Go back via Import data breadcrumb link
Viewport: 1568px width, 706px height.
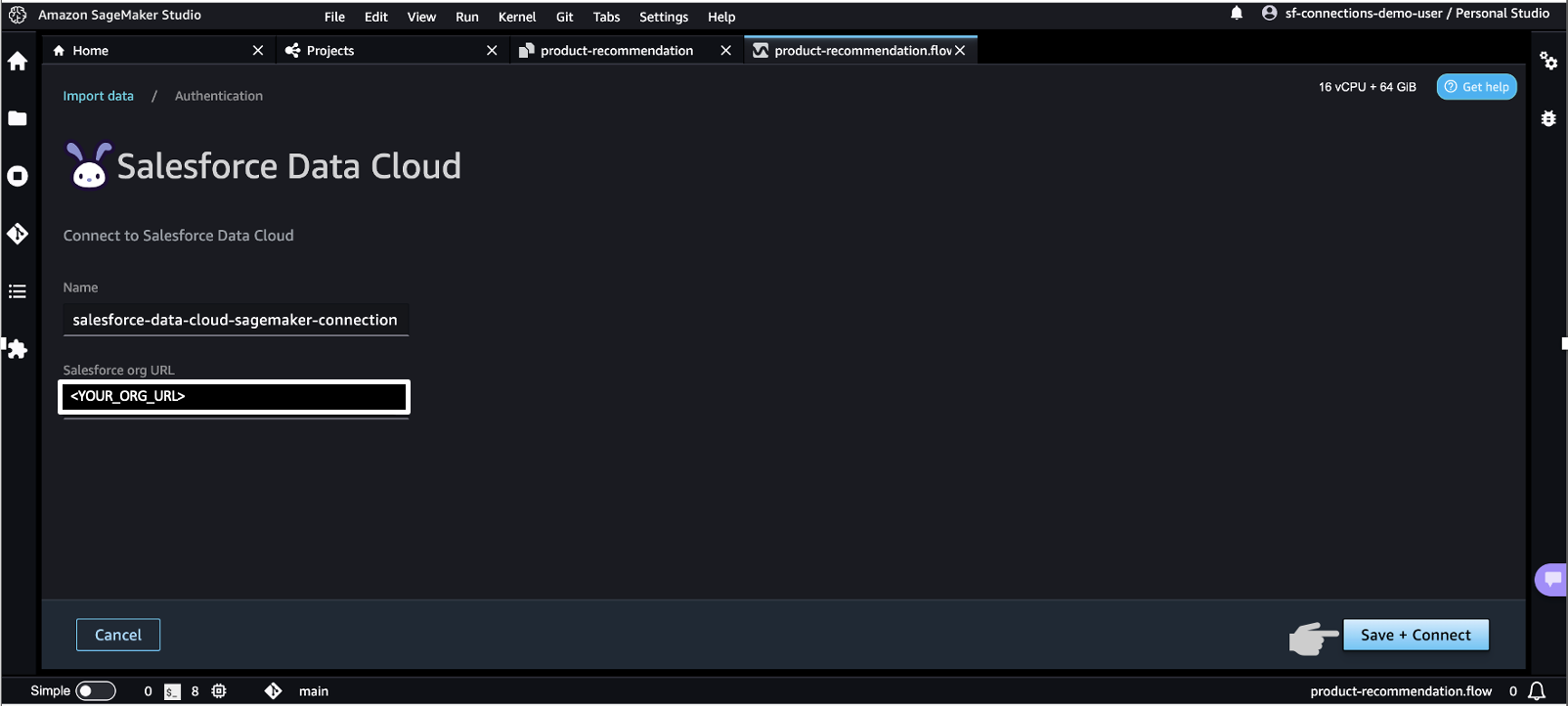[x=99, y=96]
